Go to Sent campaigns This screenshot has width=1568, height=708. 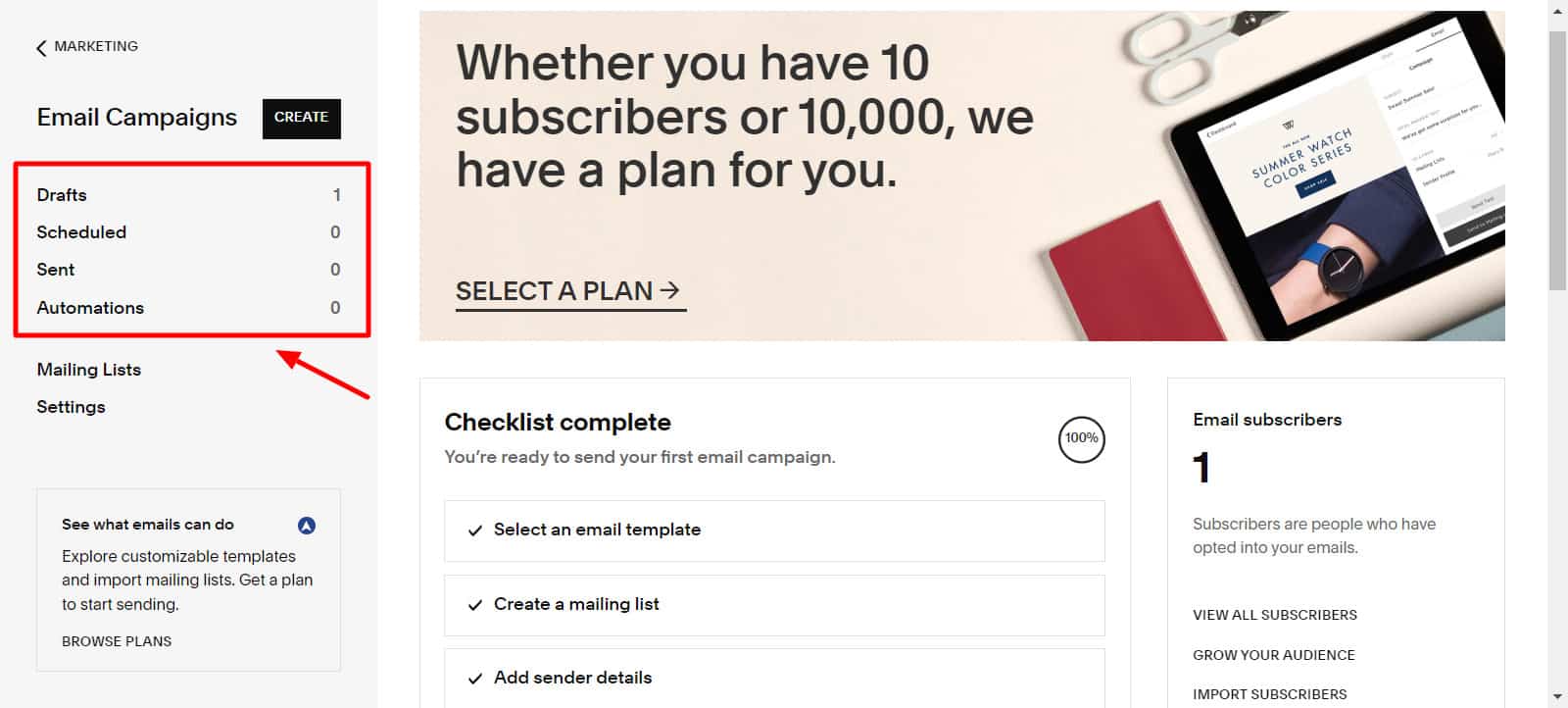pos(56,270)
